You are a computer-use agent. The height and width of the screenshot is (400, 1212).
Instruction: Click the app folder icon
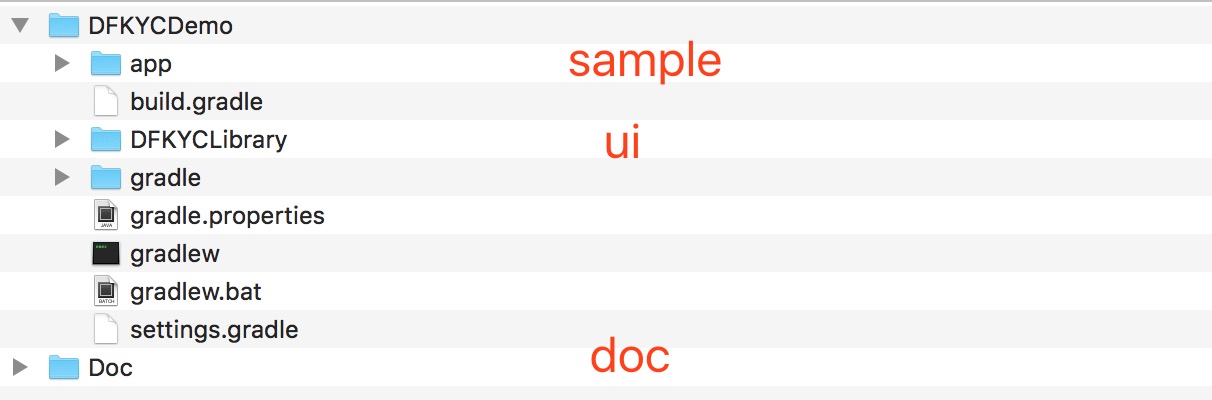coord(105,64)
